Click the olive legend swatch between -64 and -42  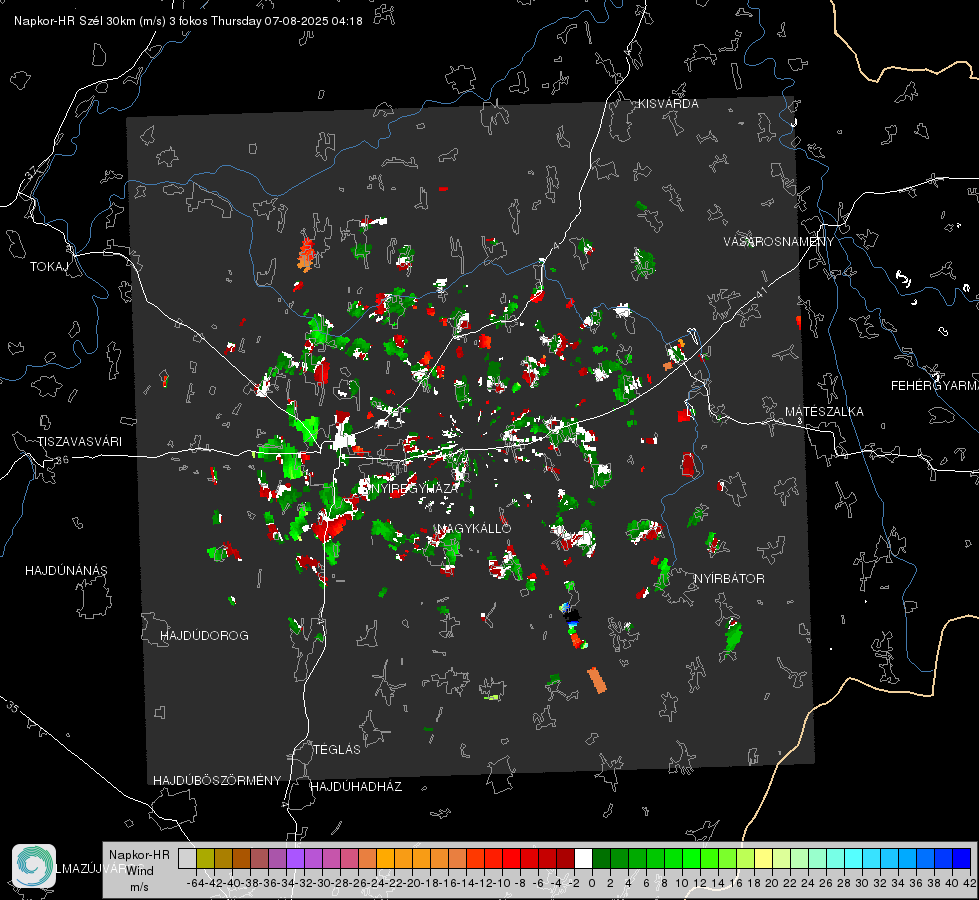(x=205, y=859)
